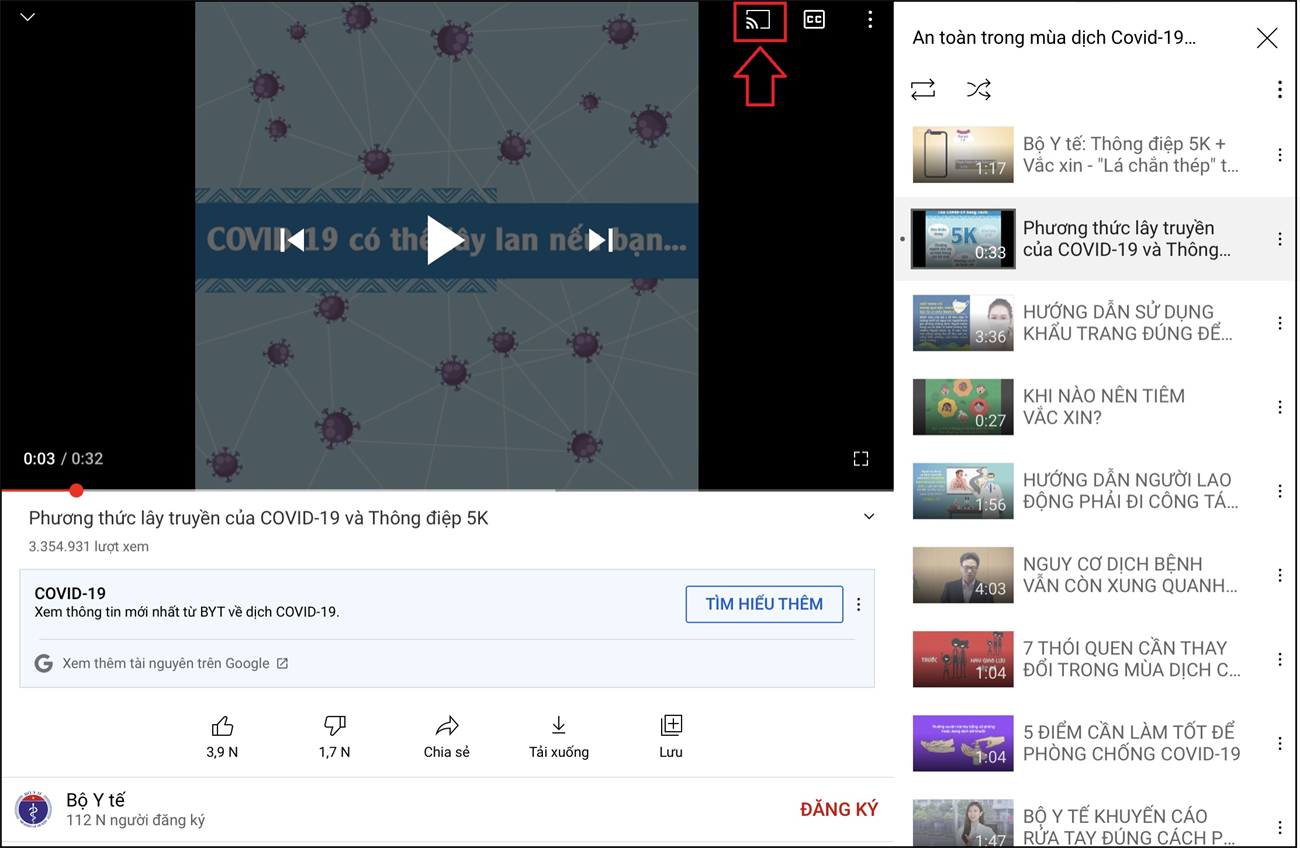
Task: Open options for NGƯỜI LAO ĐỘNG video
Action: point(1279,491)
